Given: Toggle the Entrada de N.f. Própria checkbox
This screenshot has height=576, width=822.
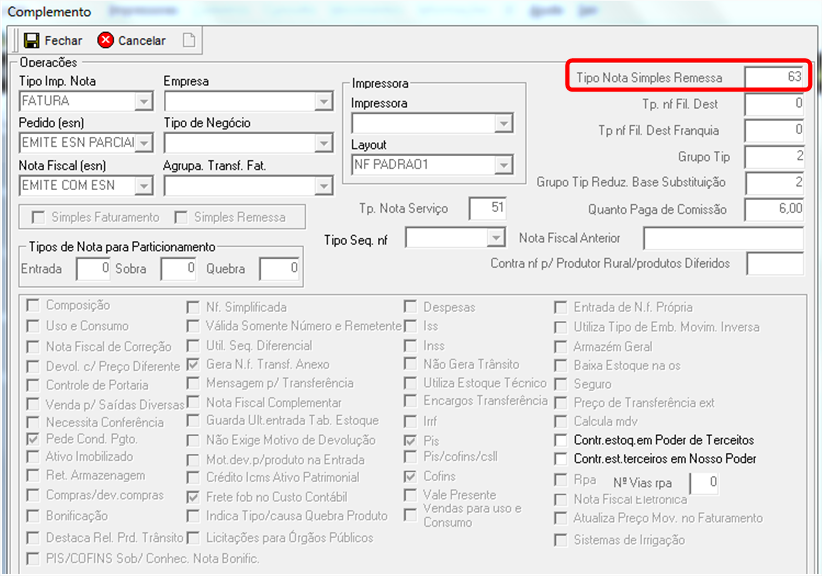Looking at the screenshot, I should click(x=561, y=307).
